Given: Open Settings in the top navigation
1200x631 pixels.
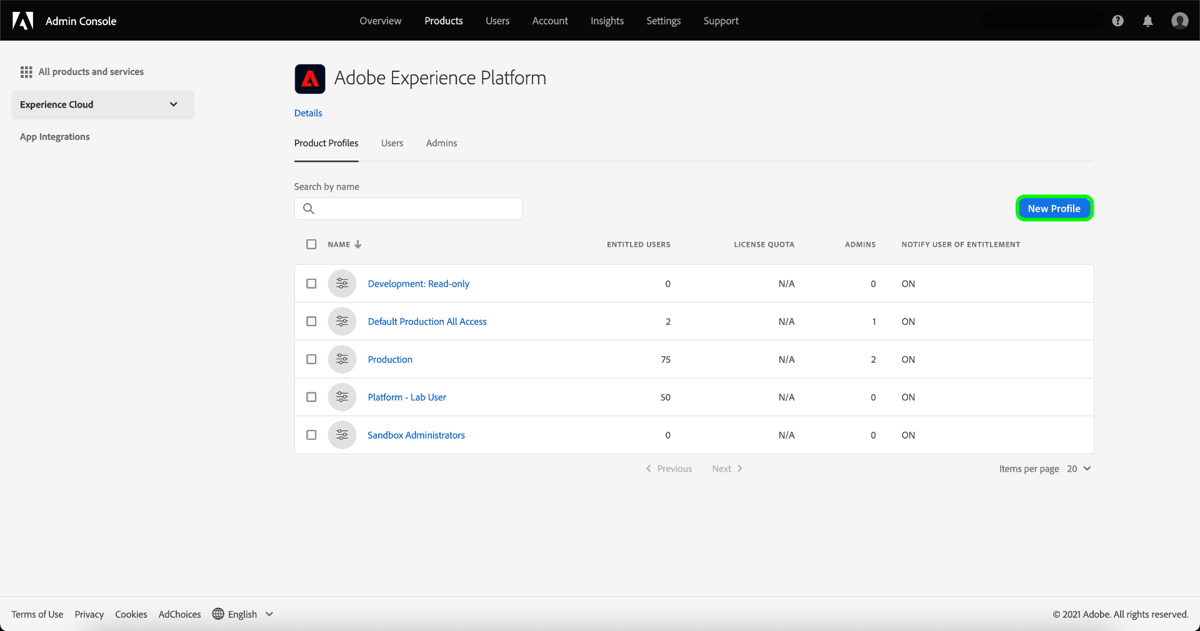Looking at the screenshot, I should [663, 20].
